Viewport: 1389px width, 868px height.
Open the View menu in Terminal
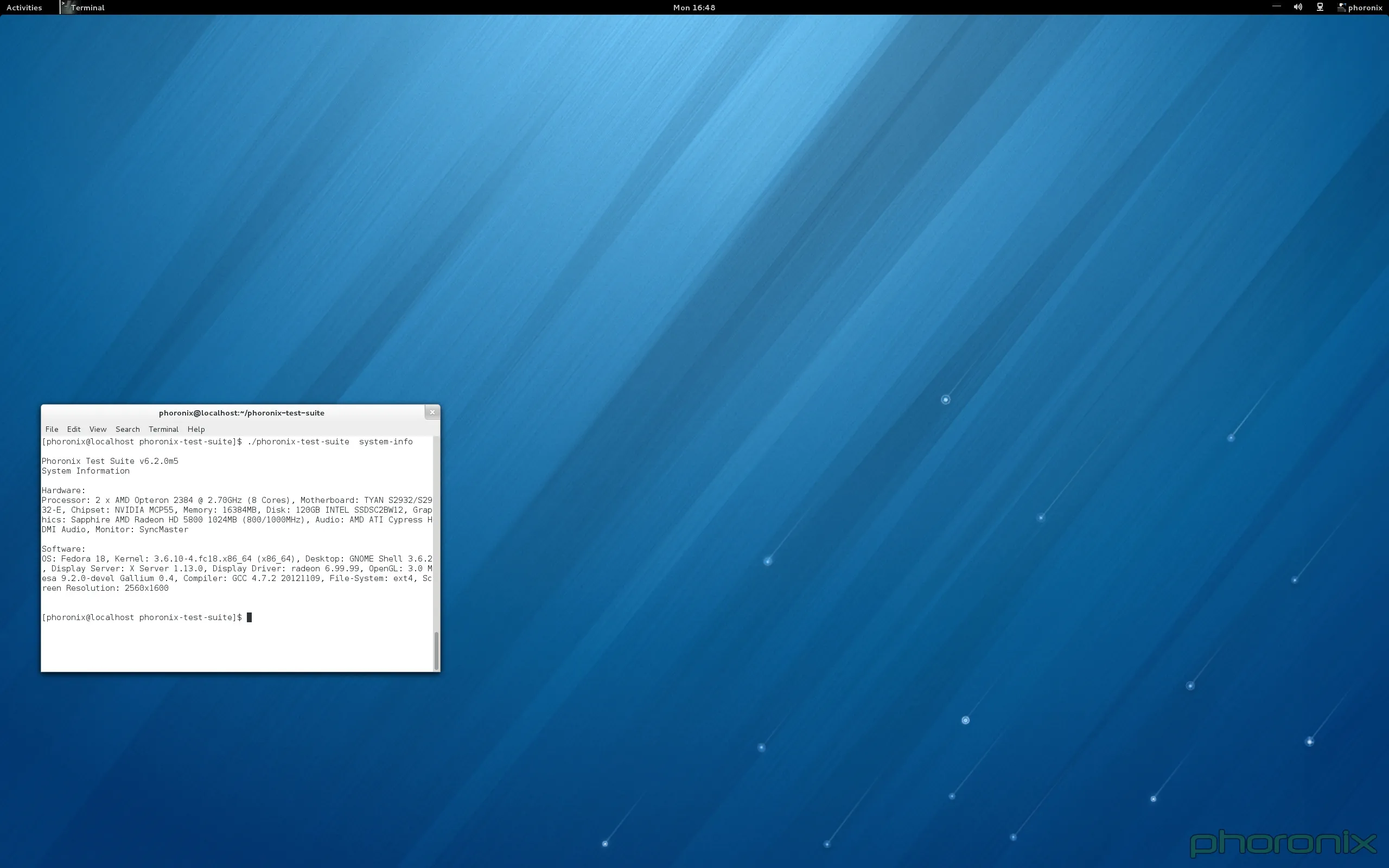point(98,429)
